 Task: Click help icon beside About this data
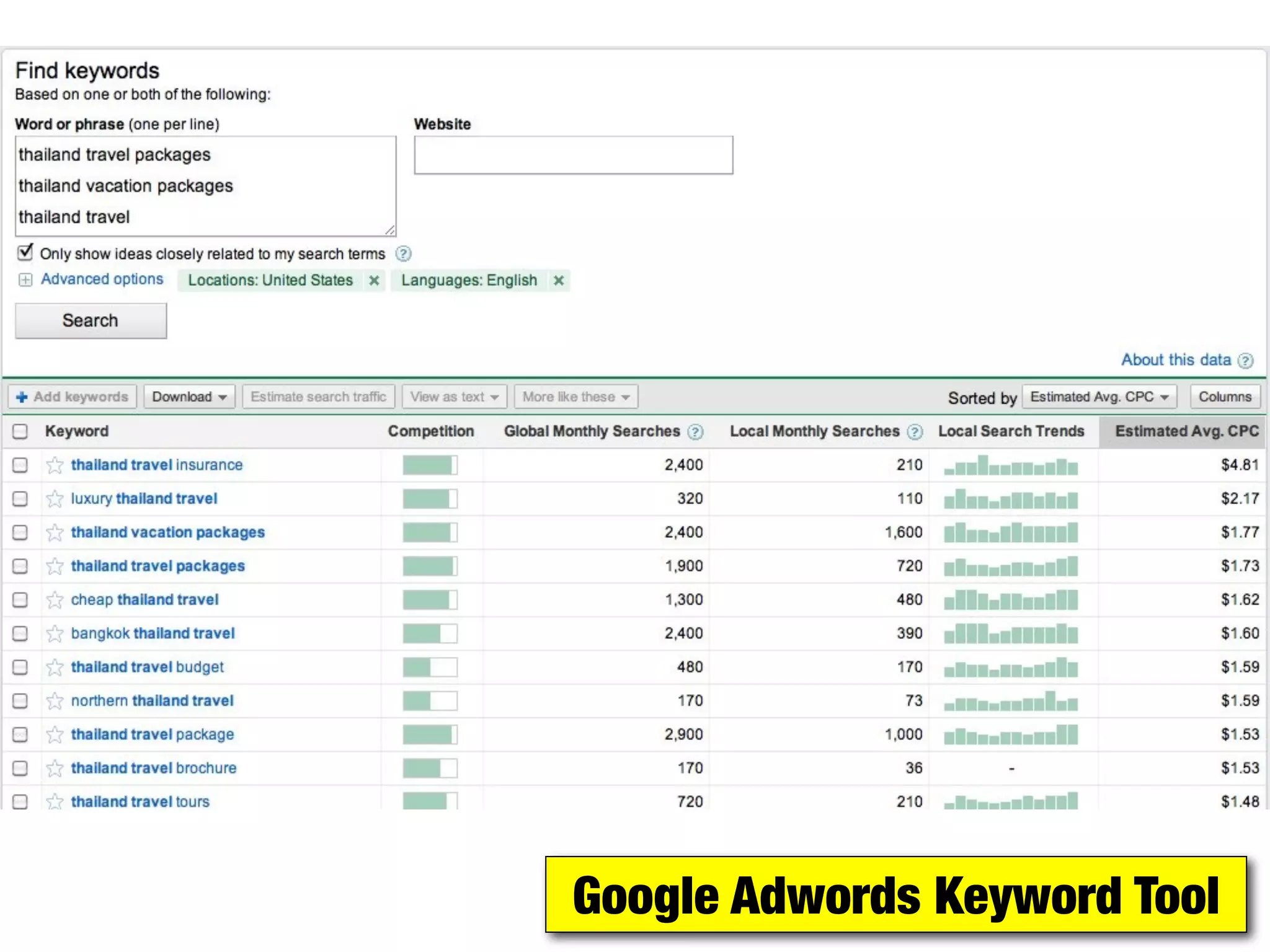[x=1245, y=361]
